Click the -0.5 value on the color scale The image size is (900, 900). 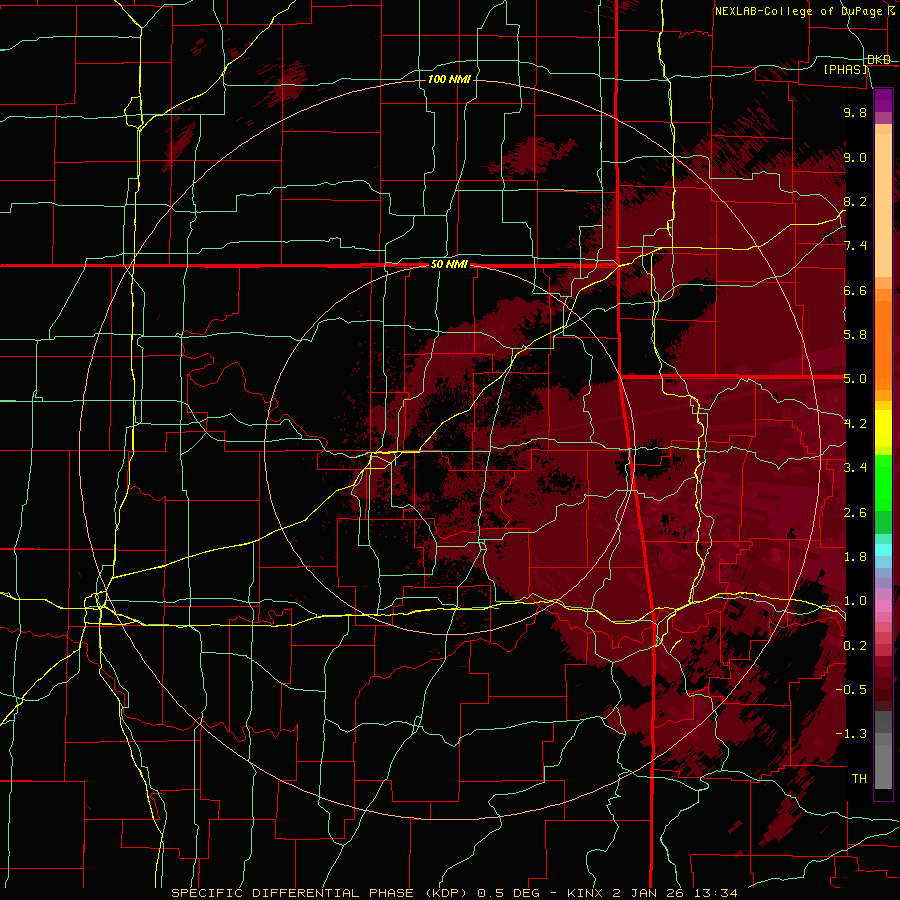851,690
